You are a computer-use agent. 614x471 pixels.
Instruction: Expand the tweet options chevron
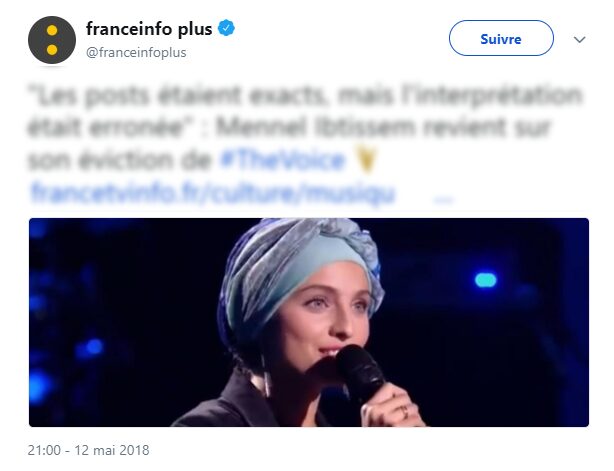click(x=579, y=39)
